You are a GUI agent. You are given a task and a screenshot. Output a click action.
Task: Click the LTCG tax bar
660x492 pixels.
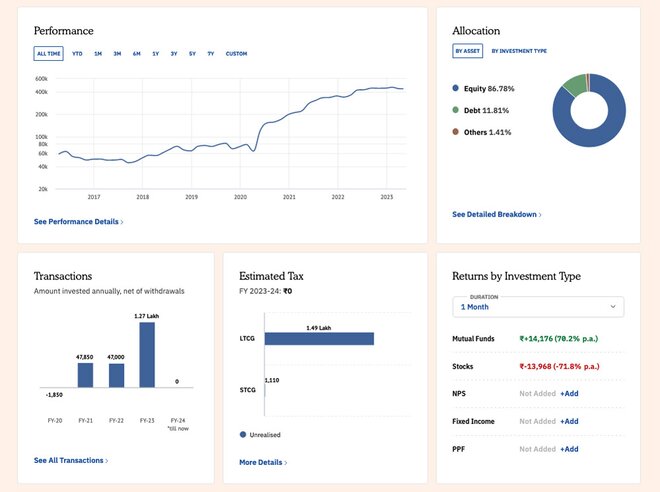click(x=319, y=339)
